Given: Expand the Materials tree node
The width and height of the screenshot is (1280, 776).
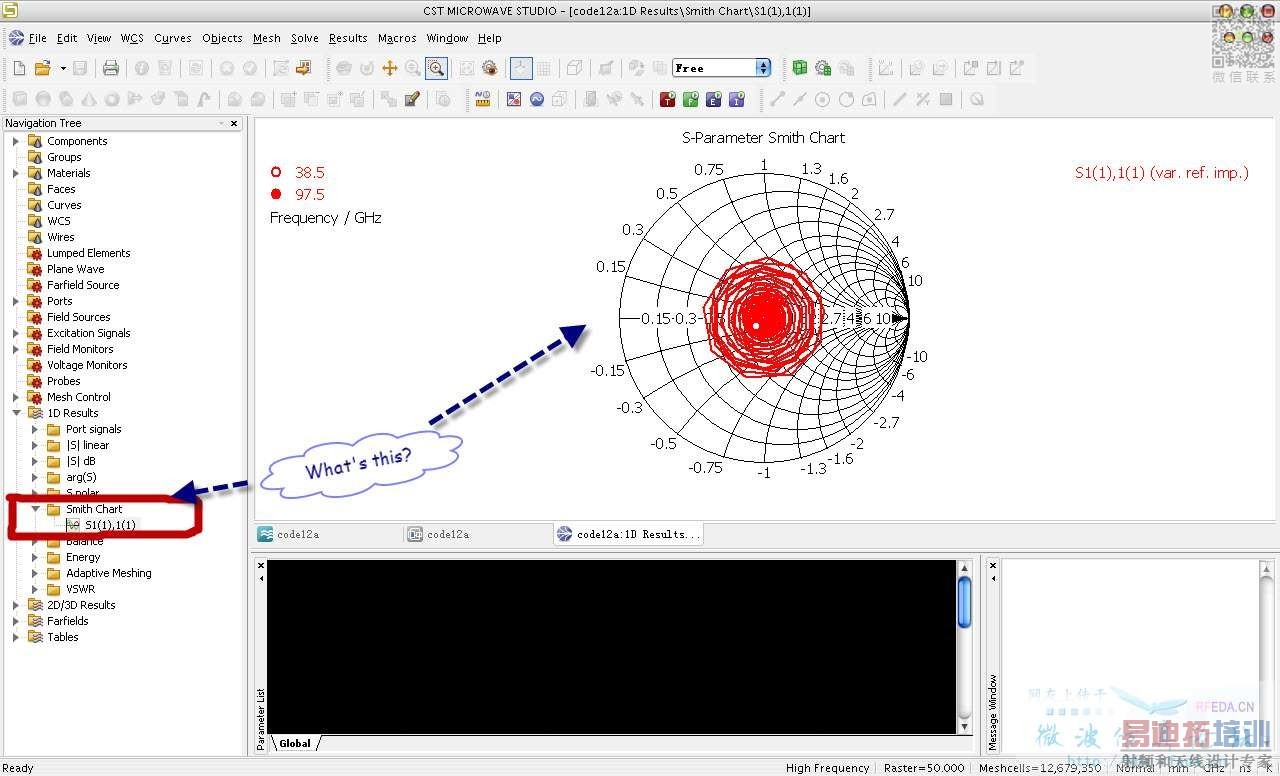Looking at the screenshot, I should pyautogui.click(x=16, y=173).
